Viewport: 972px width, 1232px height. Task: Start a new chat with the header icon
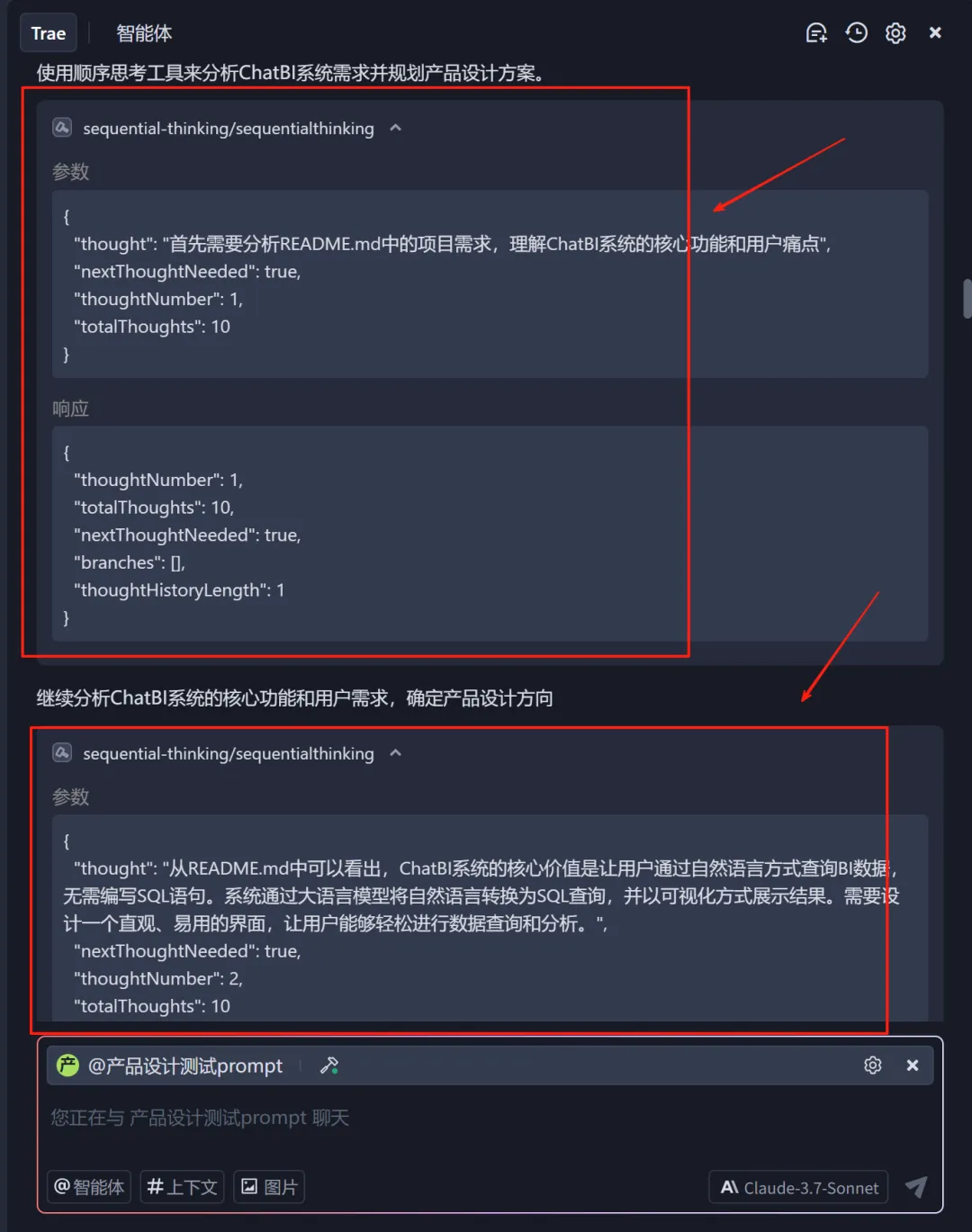coord(816,33)
